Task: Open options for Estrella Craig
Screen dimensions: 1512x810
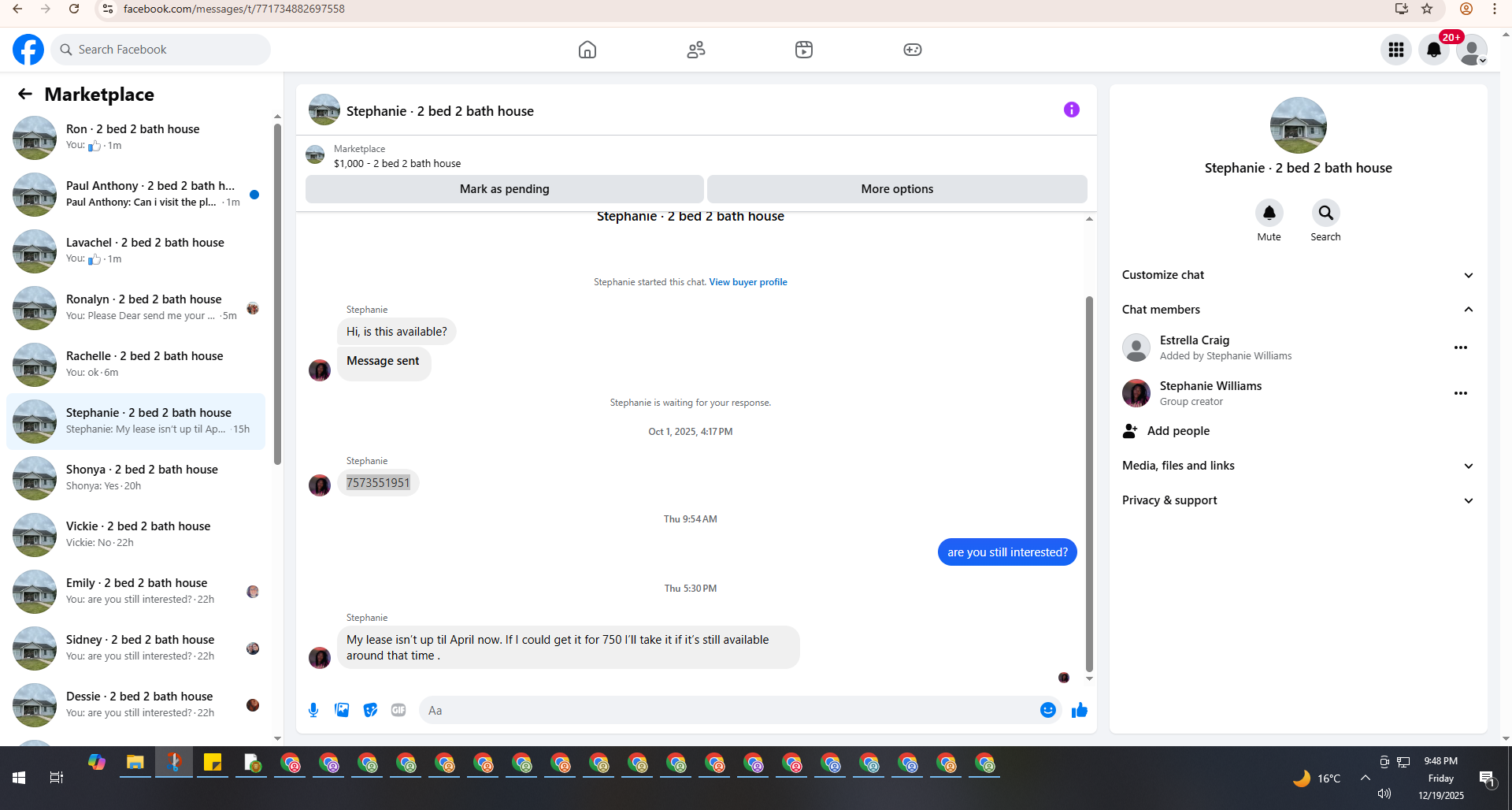Action: (x=1461, y=347)
